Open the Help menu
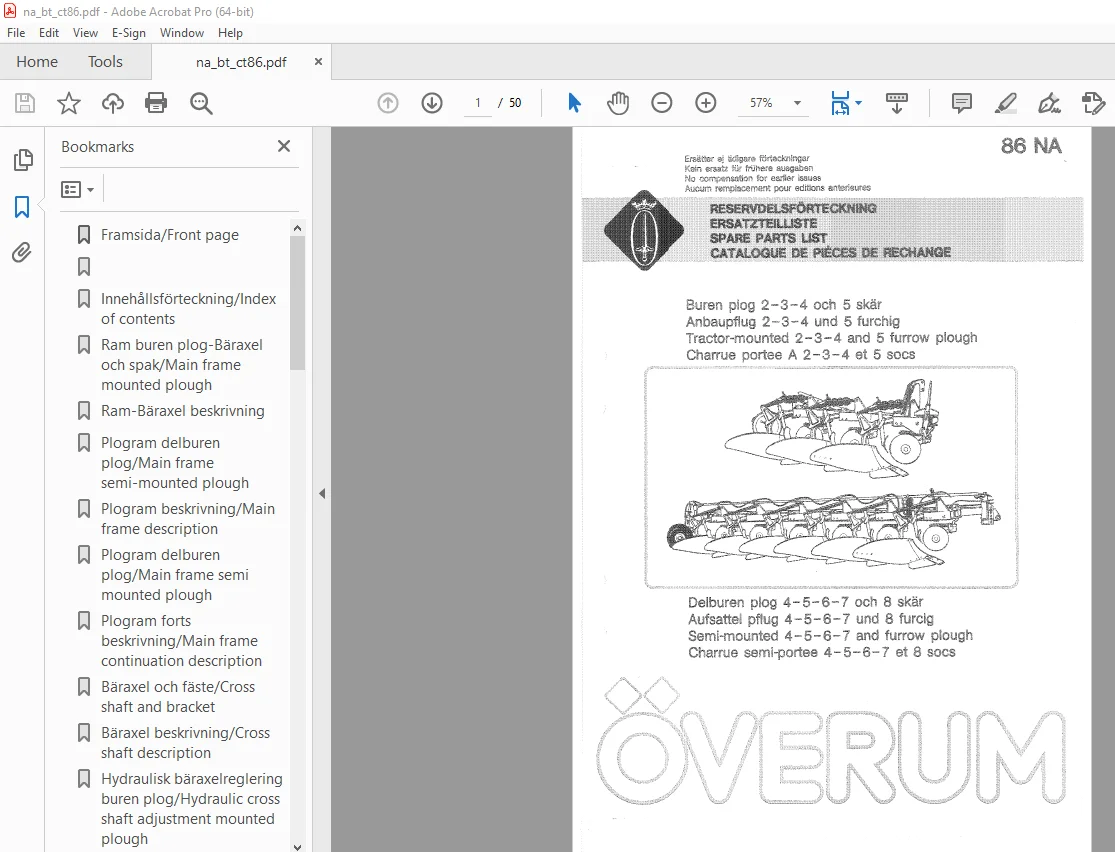1115x852 pixels. [230, 33]
